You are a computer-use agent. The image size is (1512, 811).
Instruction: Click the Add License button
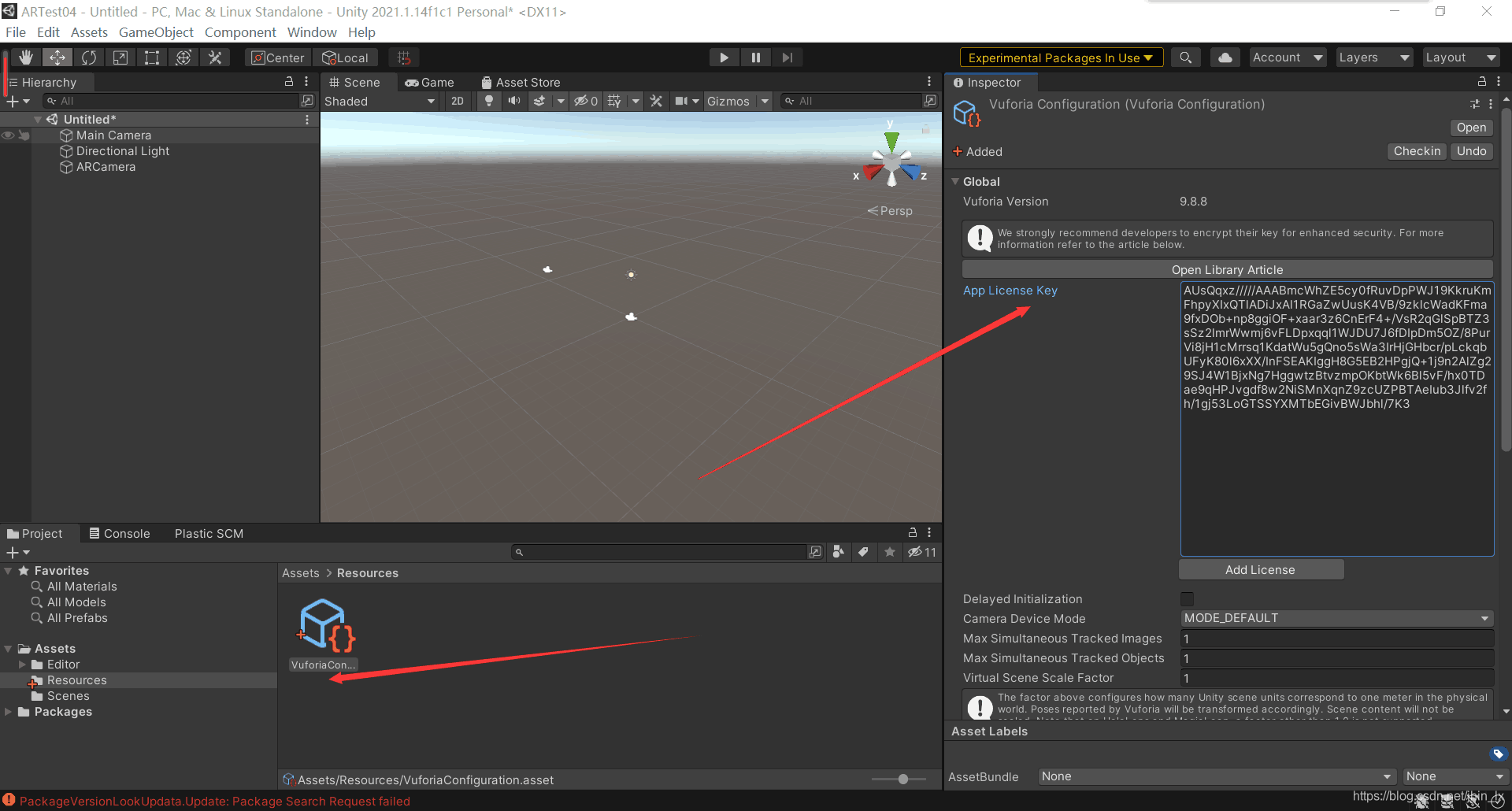1261,570
